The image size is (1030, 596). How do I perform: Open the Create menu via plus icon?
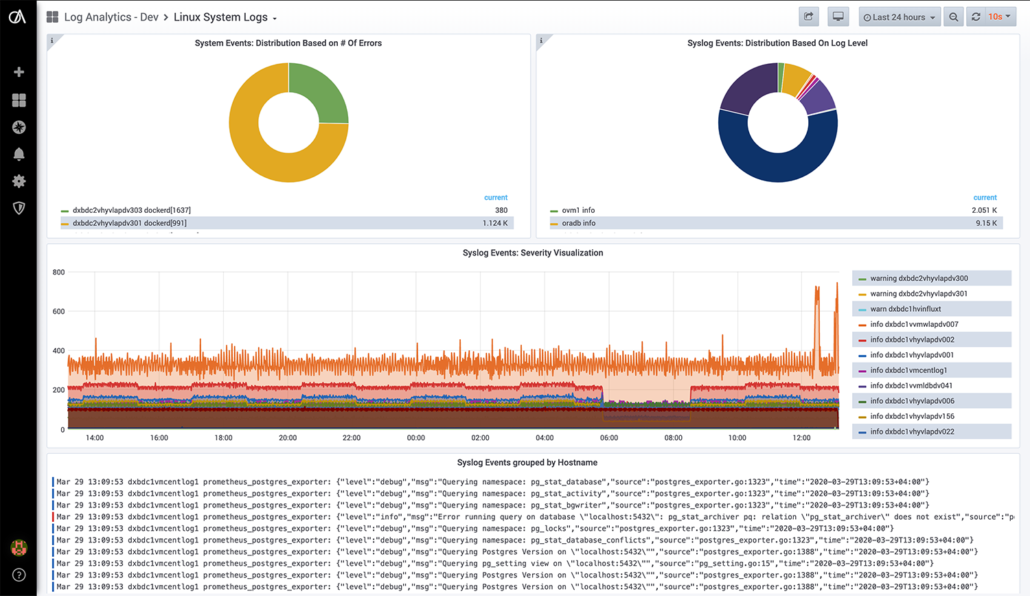pyautogui.click(x=17, y=71)
